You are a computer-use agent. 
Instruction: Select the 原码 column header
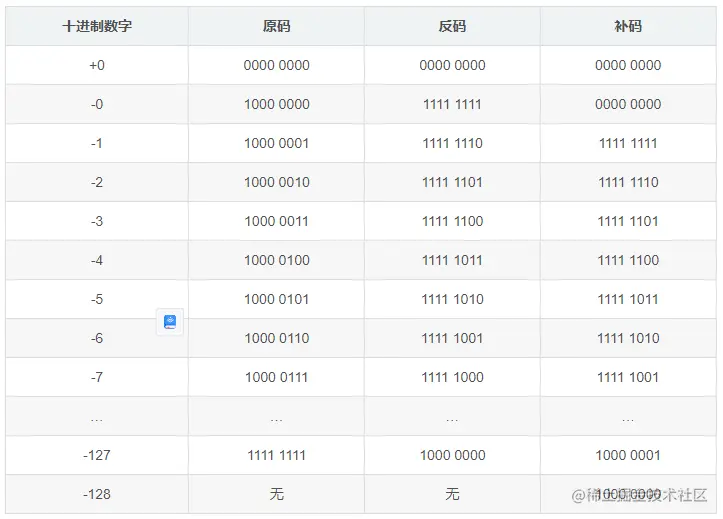point(276,26)
